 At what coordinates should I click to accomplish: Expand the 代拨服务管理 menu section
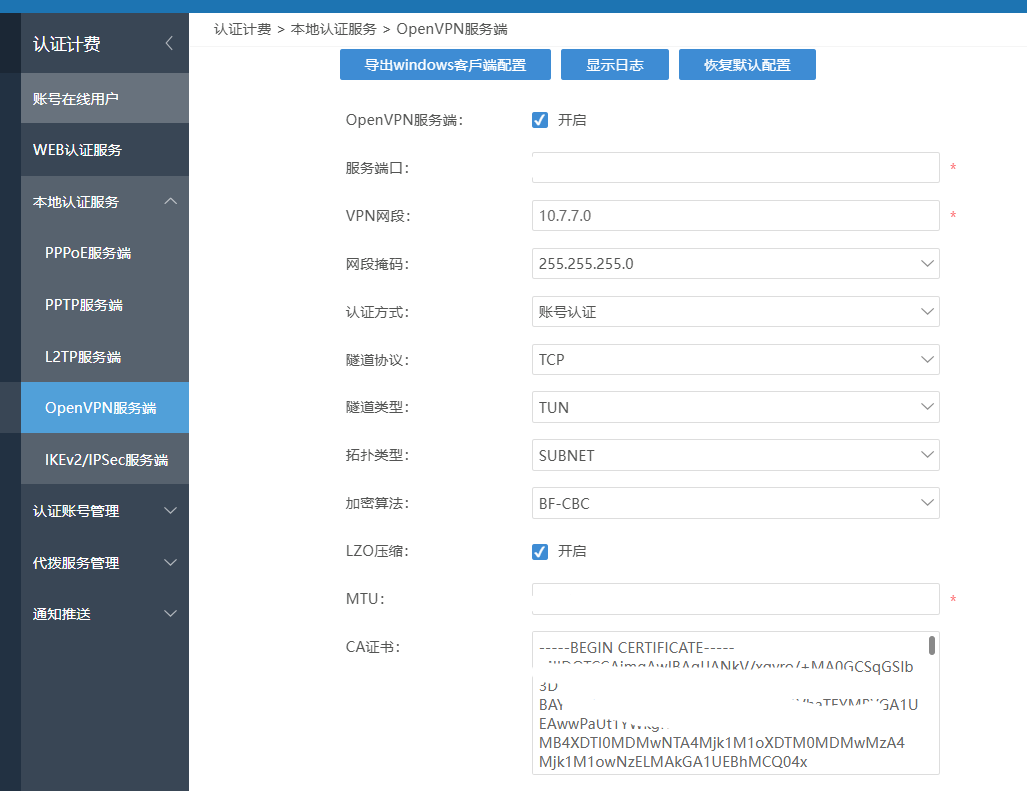(x=170, y=563)
